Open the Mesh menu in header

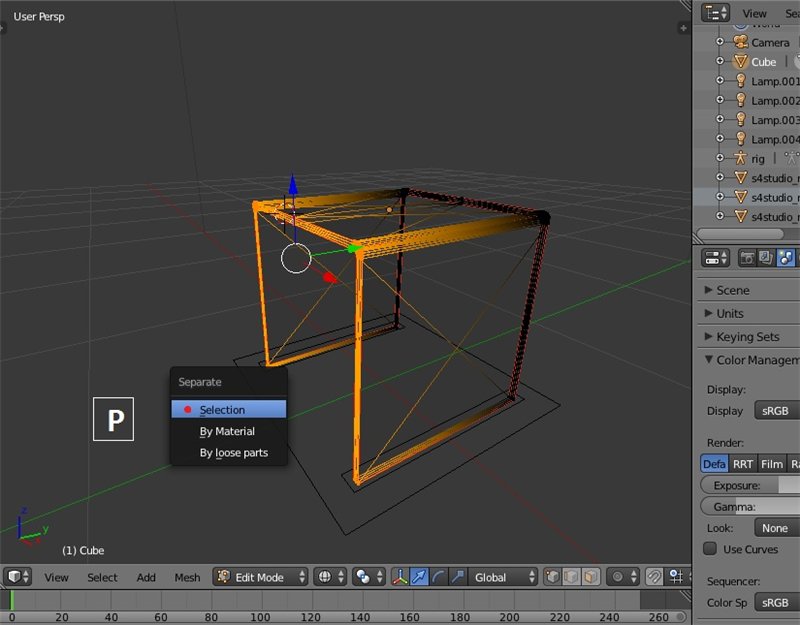click(x=187, y=577)
